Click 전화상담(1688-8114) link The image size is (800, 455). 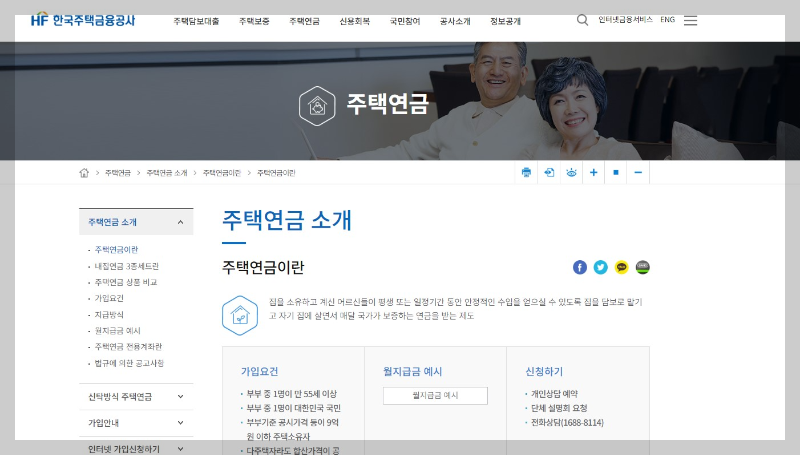click(567, 422)
